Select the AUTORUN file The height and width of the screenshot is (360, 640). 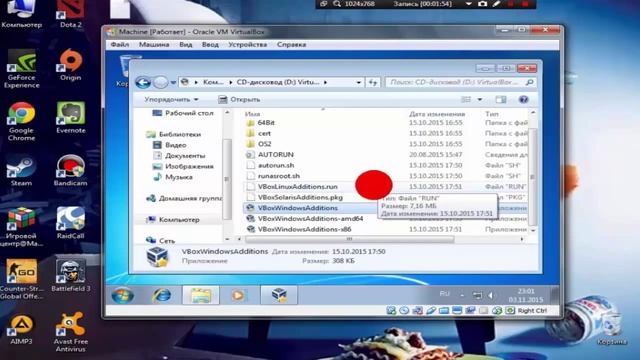pos(270,154)
